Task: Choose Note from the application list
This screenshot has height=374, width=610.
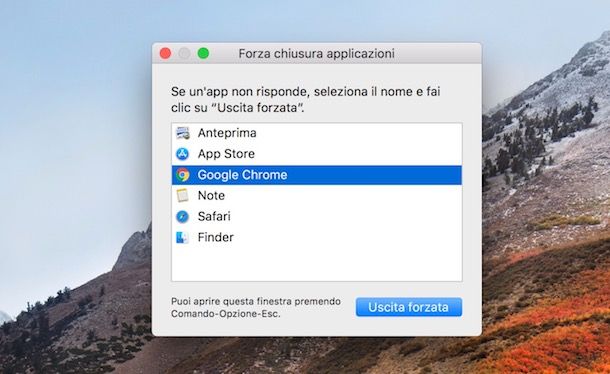Action: click(317, 195)
